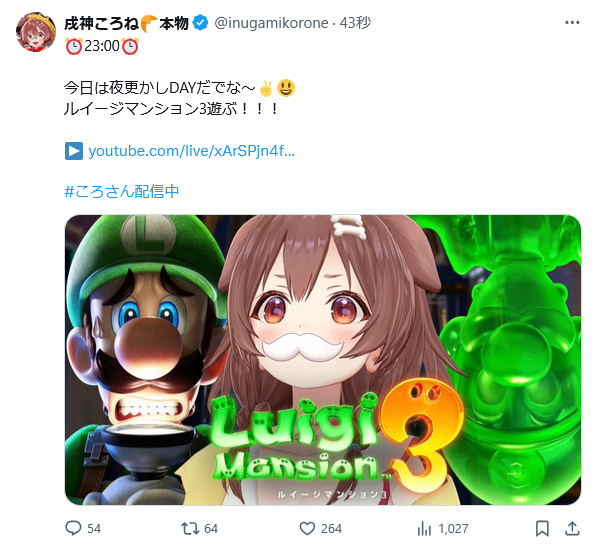Click the retweet arrows icon
The height and width of the screenshot is (550, 598).
point(190,528)
